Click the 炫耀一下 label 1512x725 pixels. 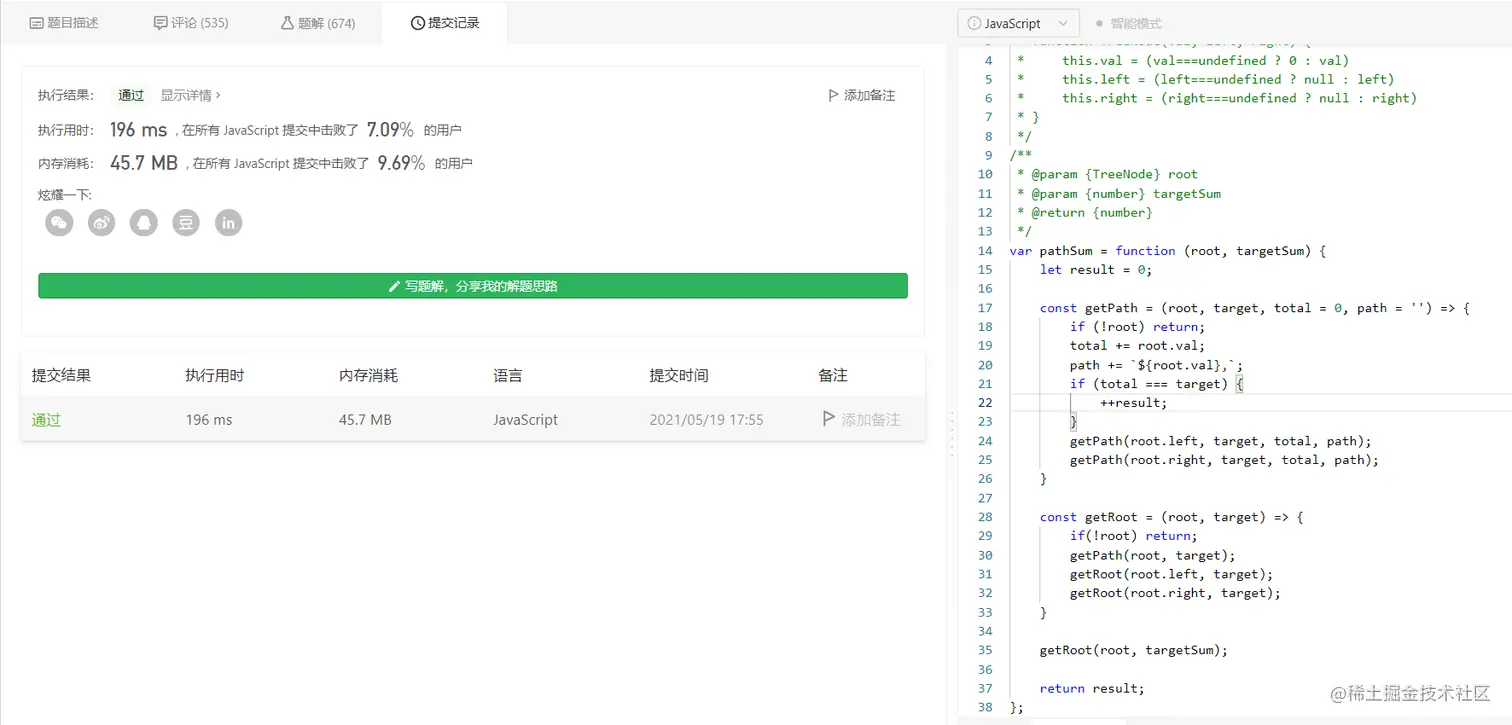pyautogui.click(x=65, y=195)
